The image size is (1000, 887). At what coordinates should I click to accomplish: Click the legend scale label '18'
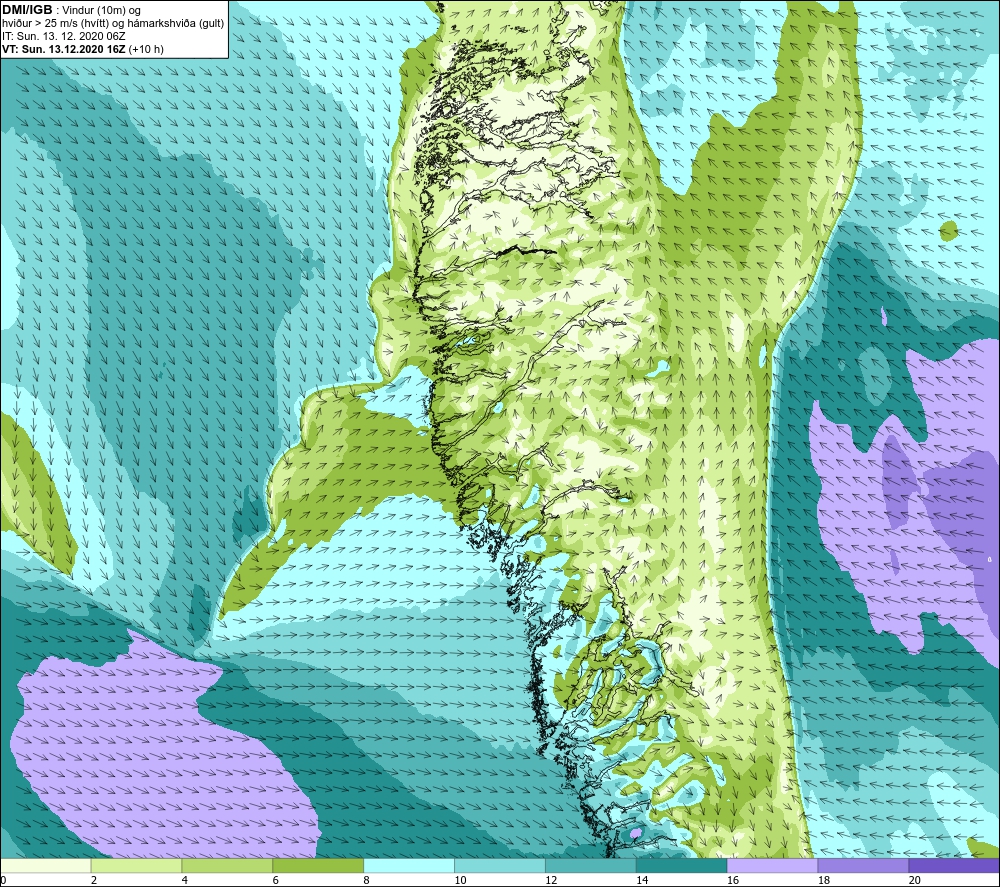823,880
